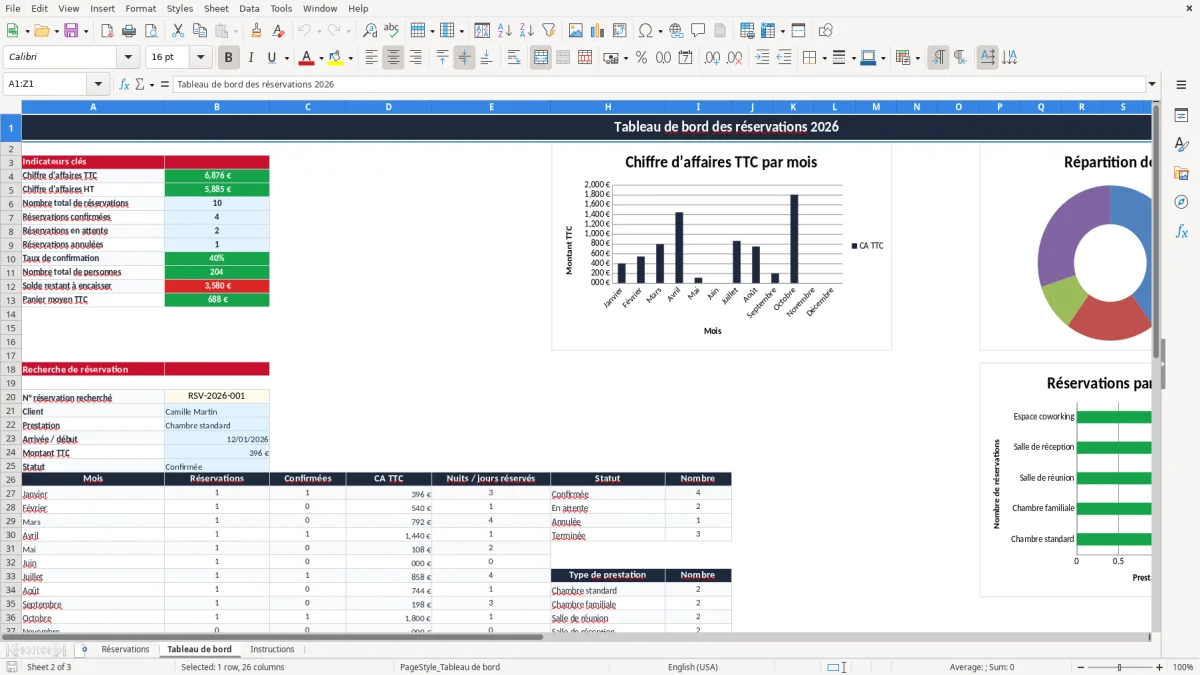Open Font Color dropdown arrow
1200x675 pixels.
[321, 58]
